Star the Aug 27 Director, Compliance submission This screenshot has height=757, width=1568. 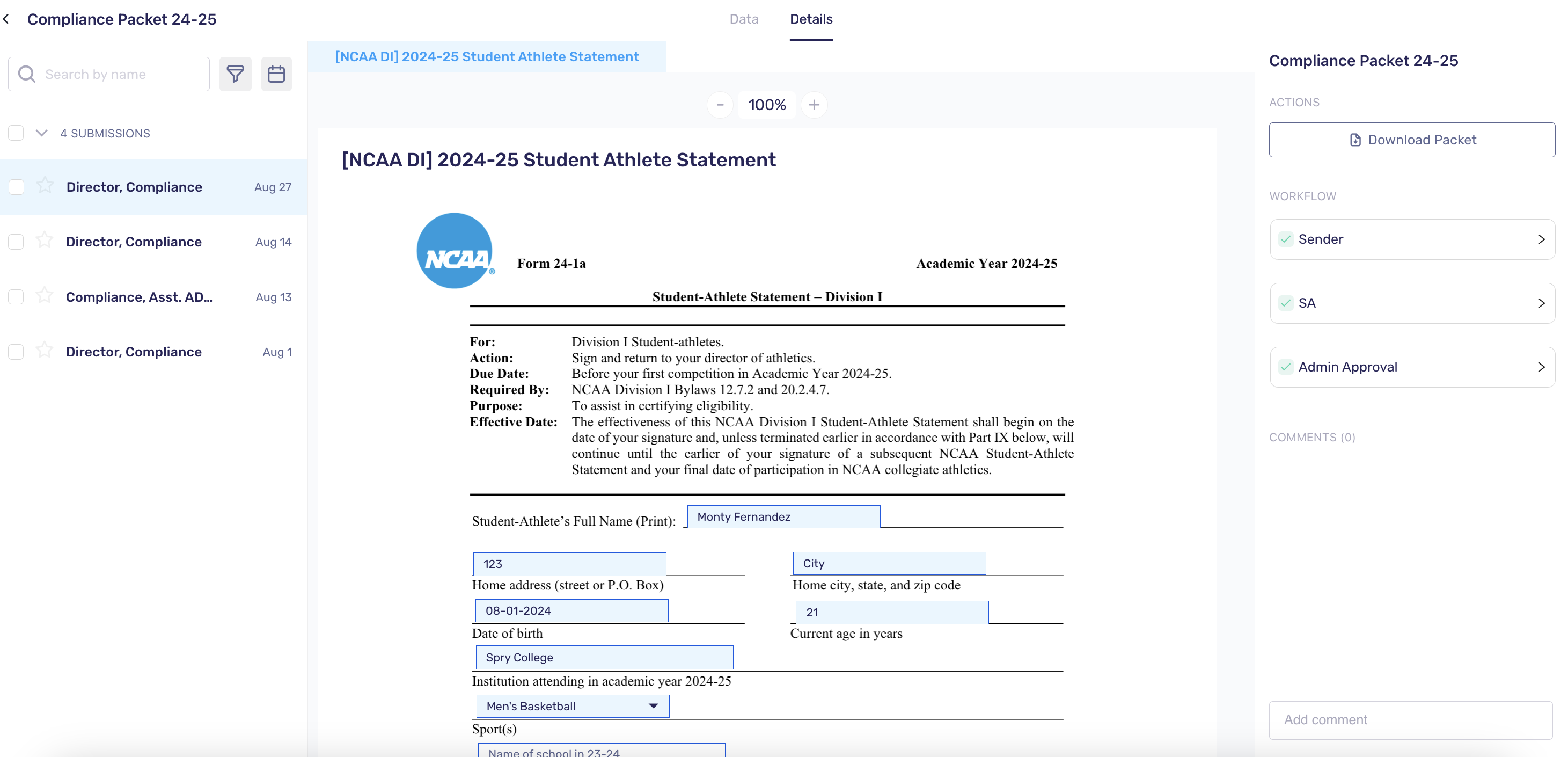point(45,185)
